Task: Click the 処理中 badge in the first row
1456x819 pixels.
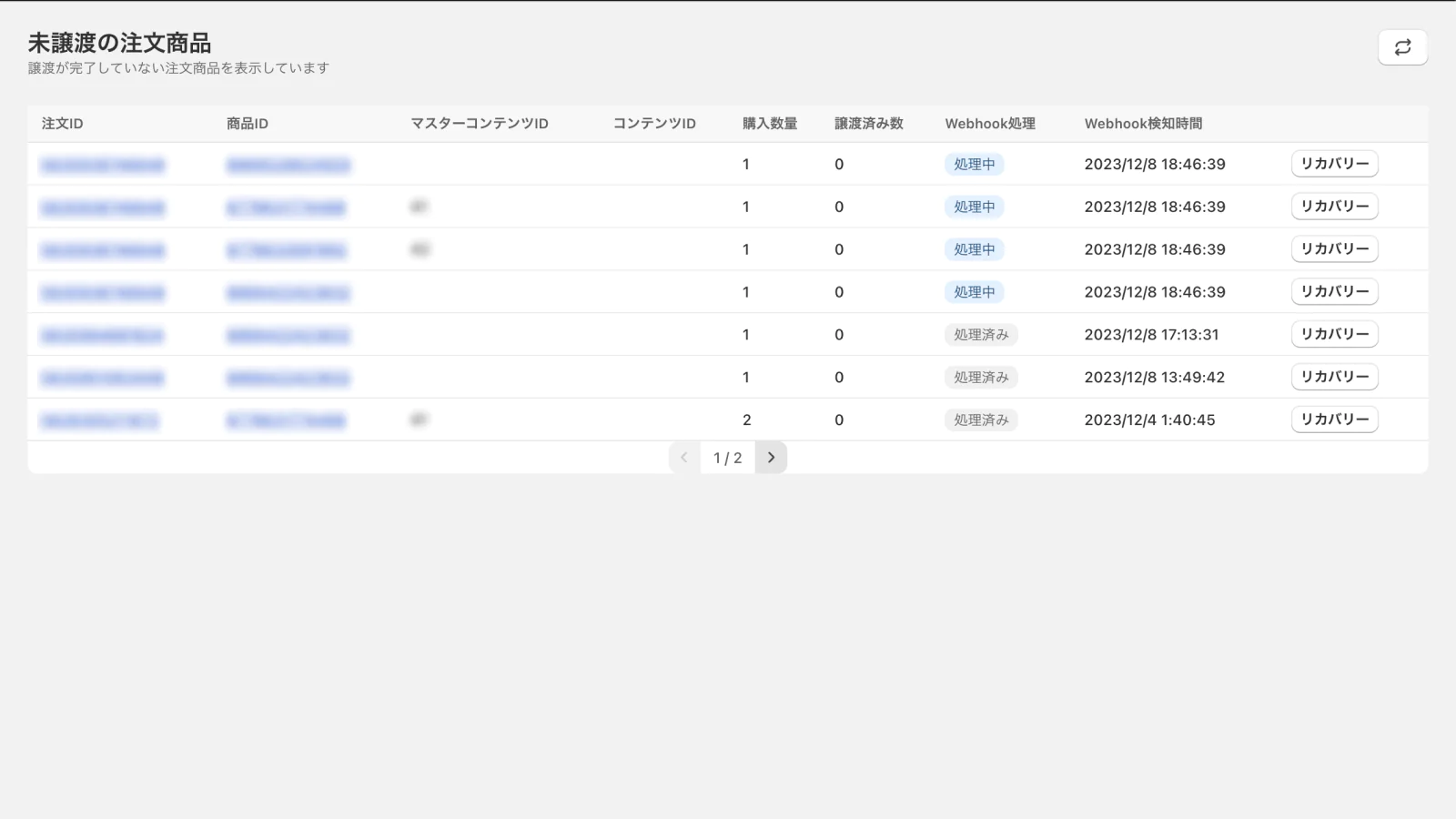Action: (974, 165)
